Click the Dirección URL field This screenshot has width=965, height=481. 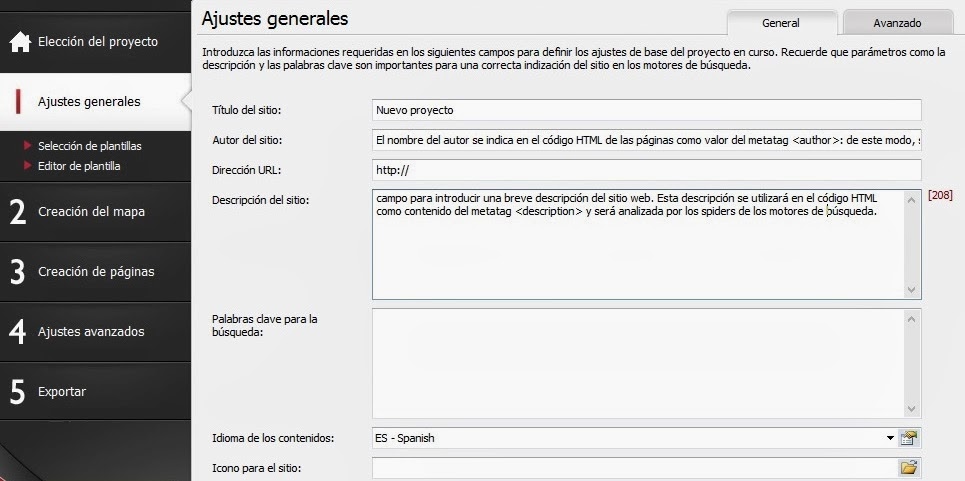pos(646,170)
